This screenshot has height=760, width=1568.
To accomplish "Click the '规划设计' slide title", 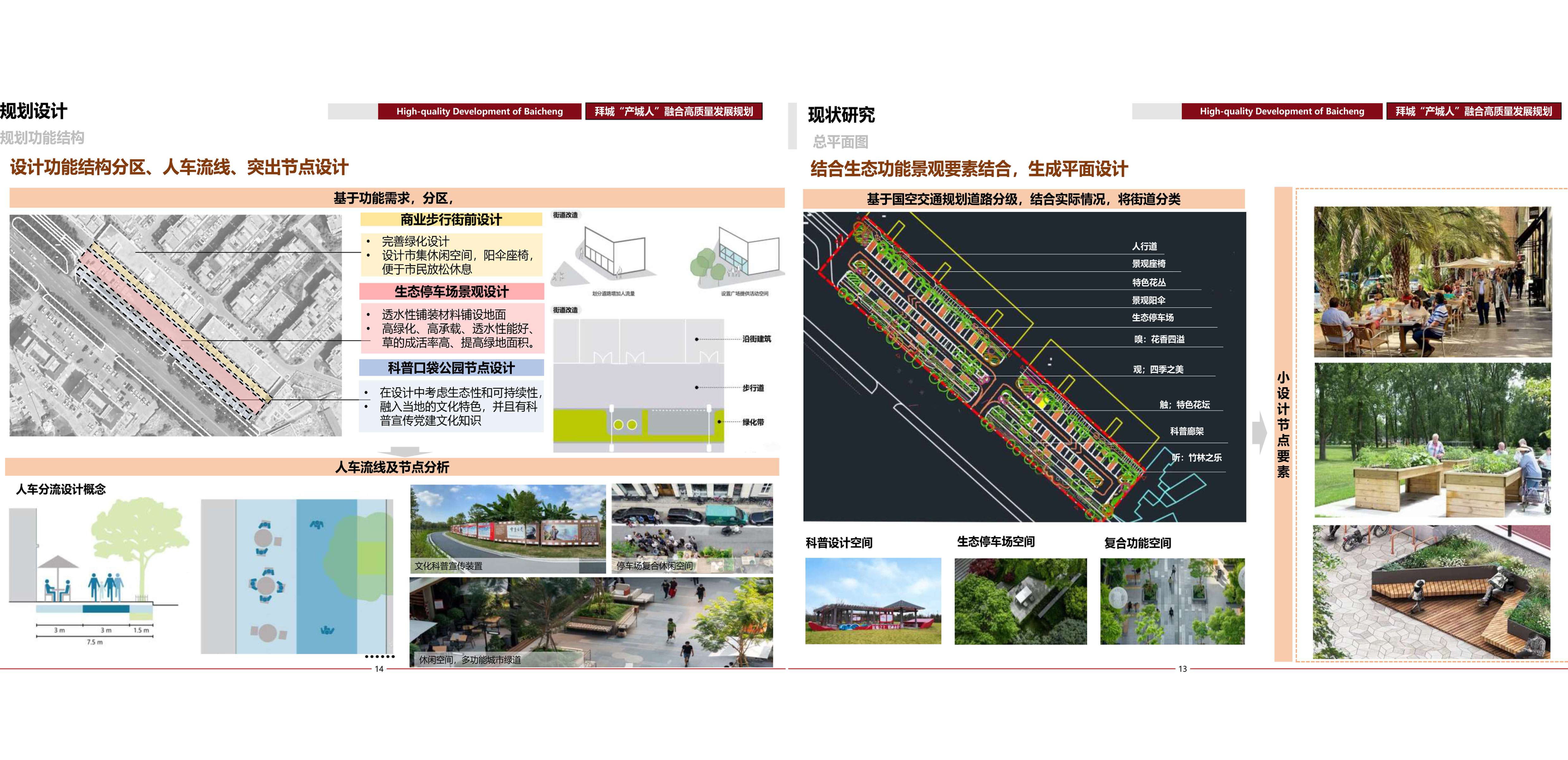I will click(34, 111).
